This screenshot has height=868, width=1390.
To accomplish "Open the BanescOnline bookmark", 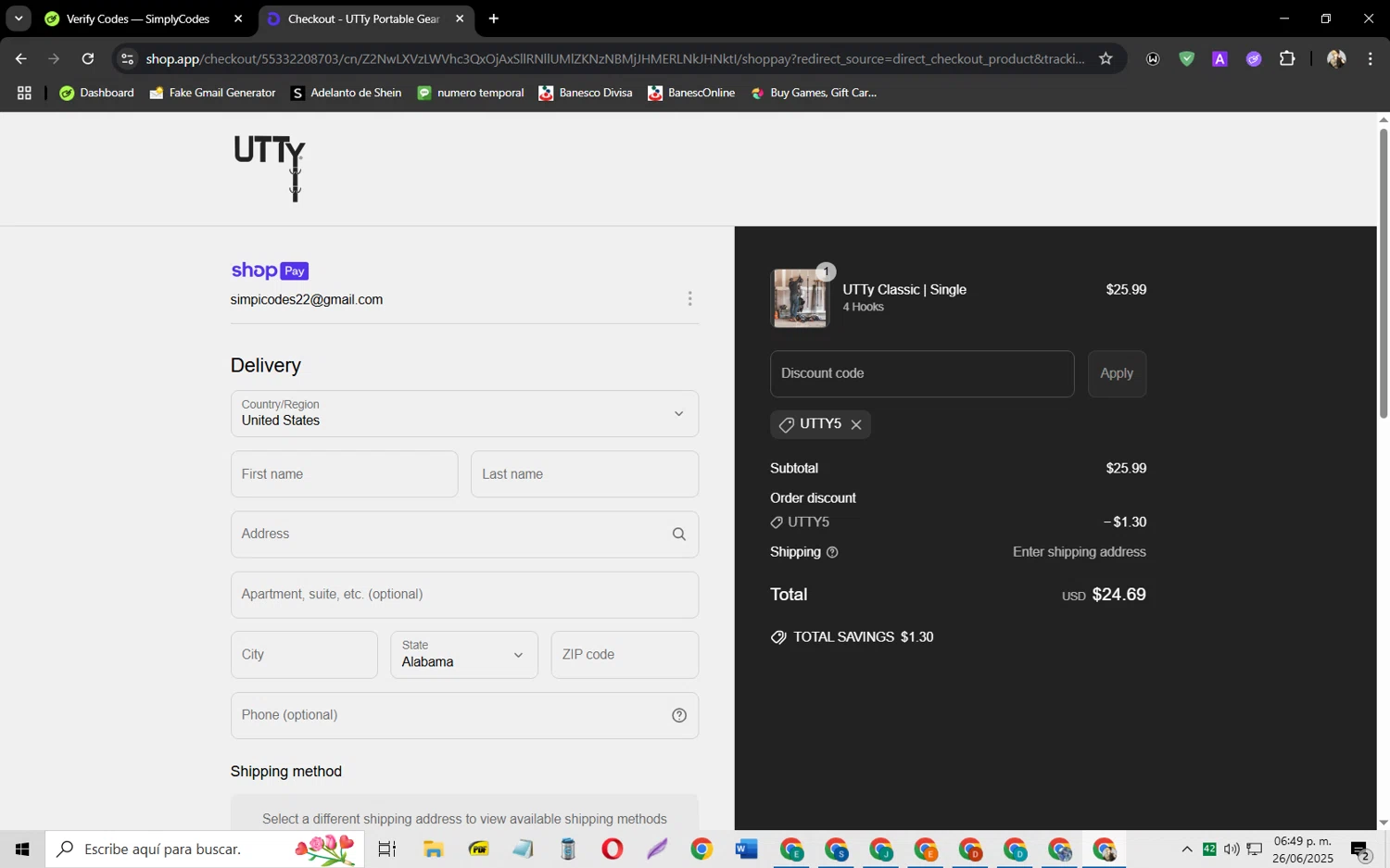I will [691, 93].
